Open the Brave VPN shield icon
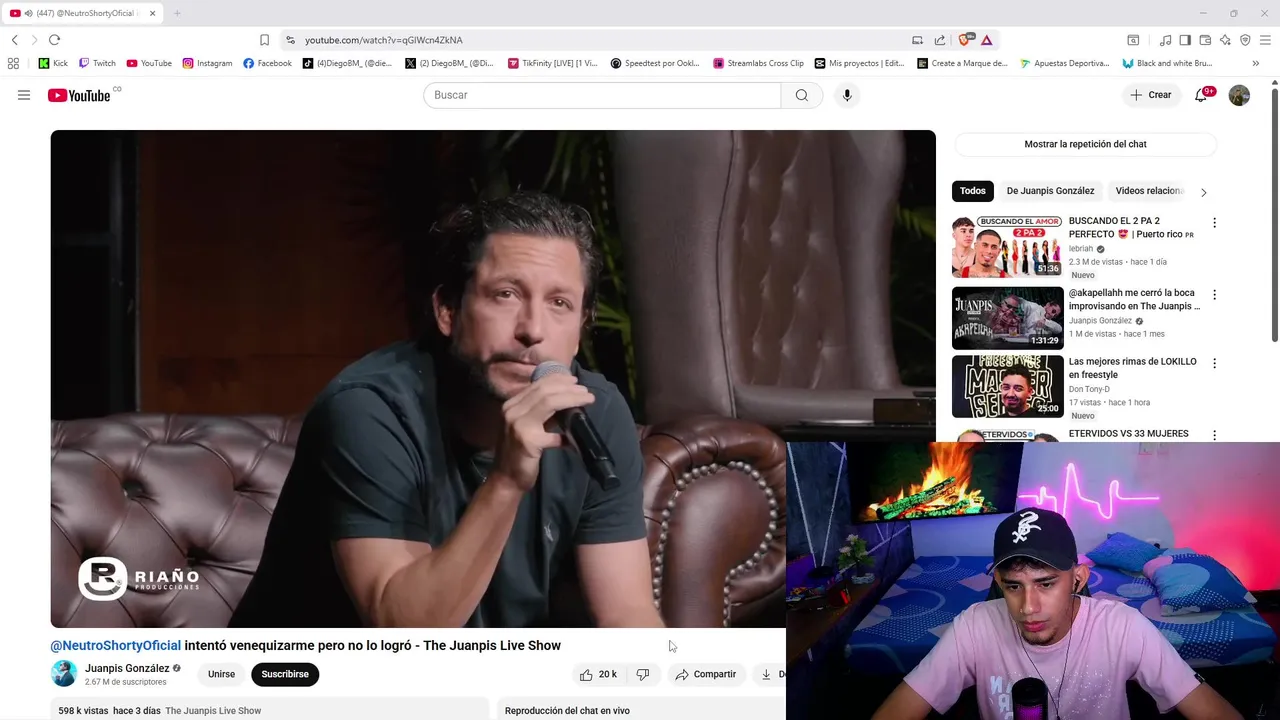The height and width of the screenshot is (720, 1280). point(1245,40)
